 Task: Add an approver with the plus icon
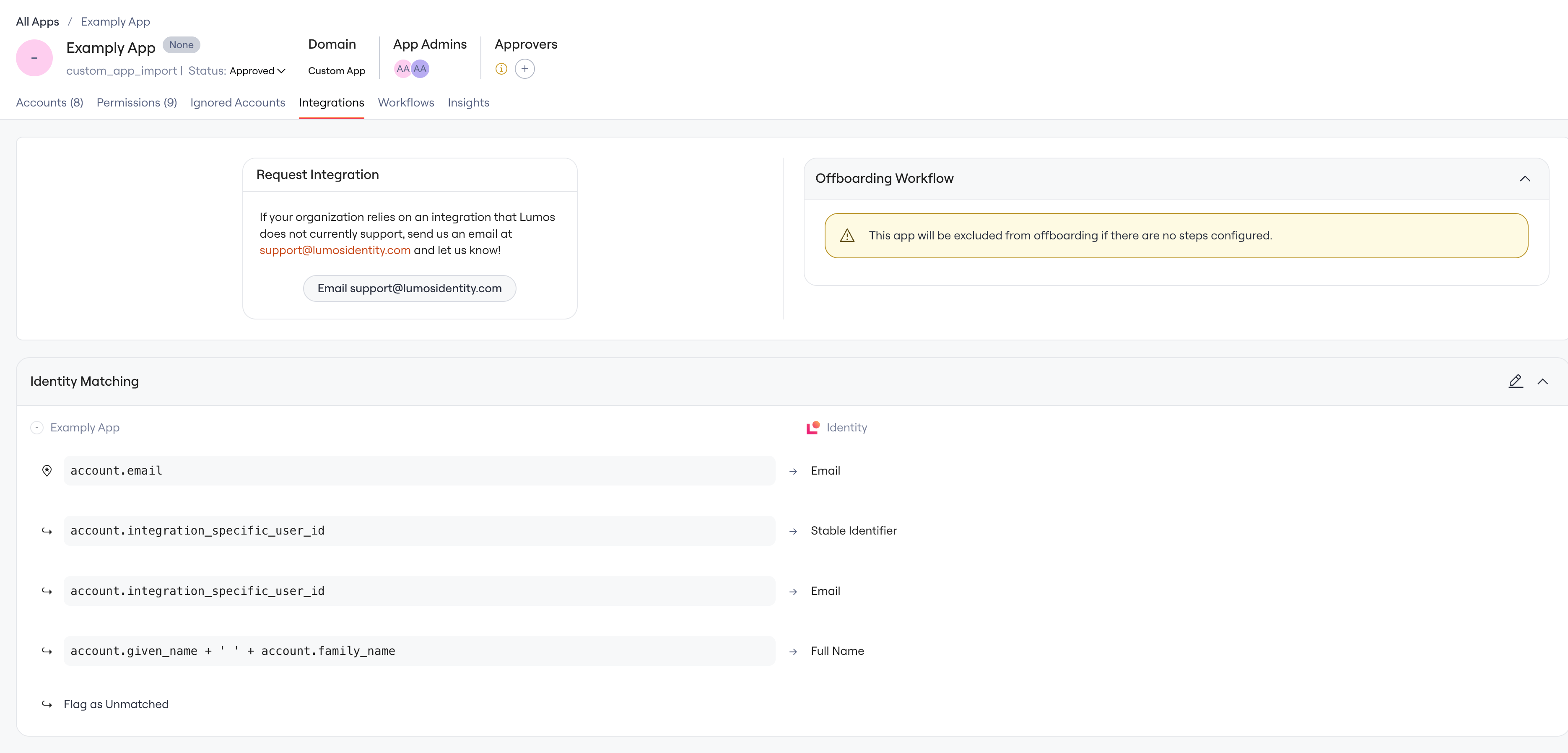pos(525,69)
